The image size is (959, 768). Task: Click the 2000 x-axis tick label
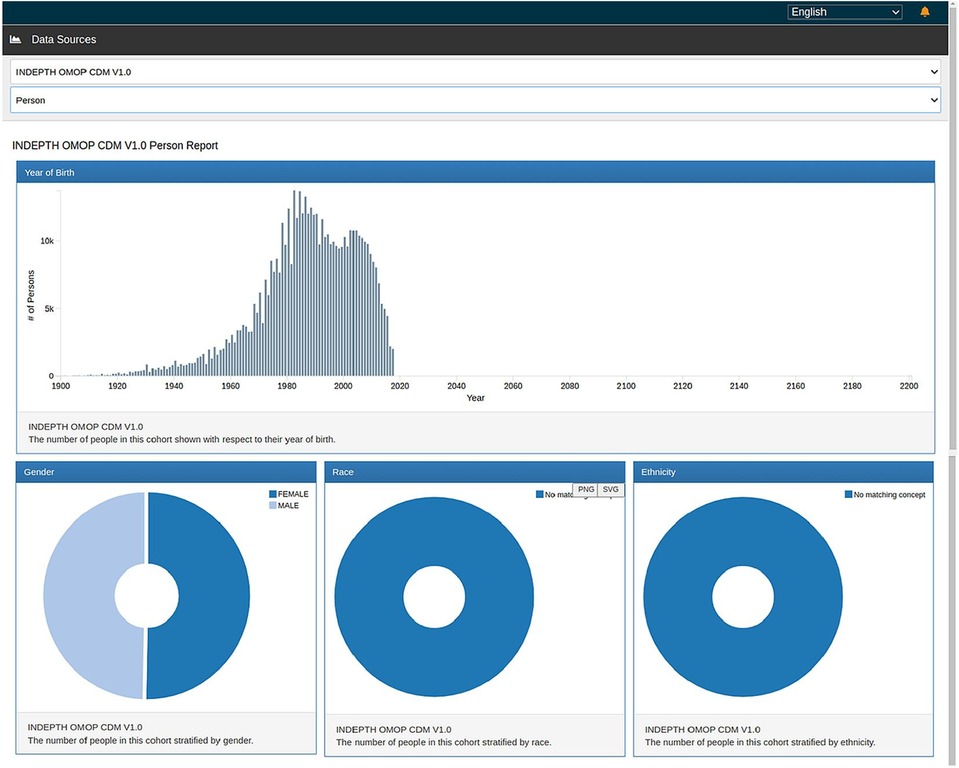click(x=343, y=386)
